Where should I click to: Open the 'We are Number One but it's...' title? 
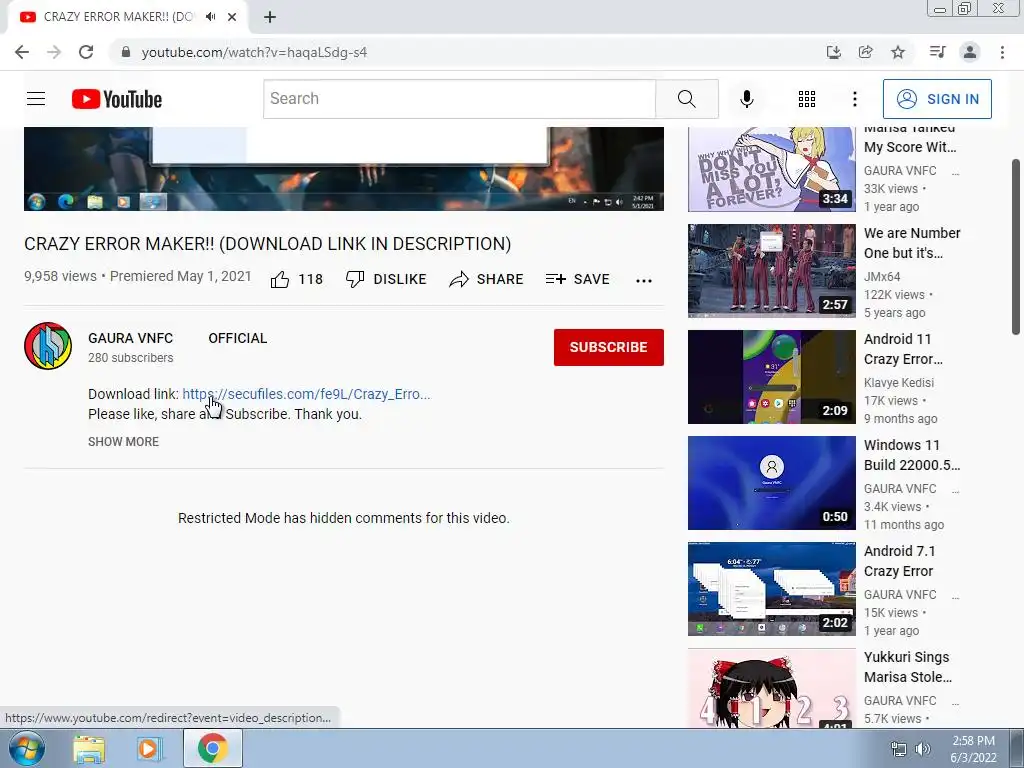click(912, 243)
